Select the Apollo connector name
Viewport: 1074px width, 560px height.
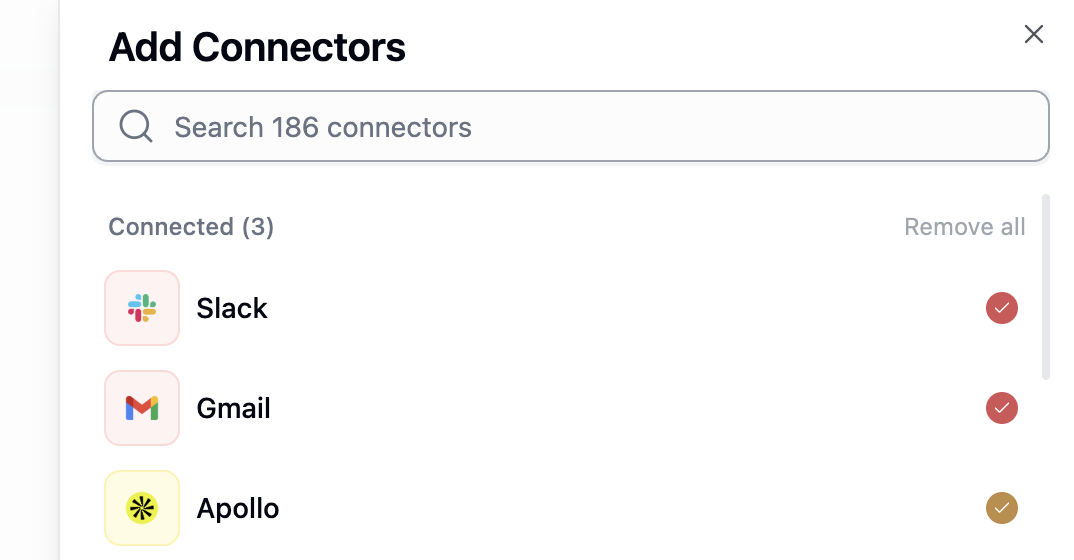(238, 509)
